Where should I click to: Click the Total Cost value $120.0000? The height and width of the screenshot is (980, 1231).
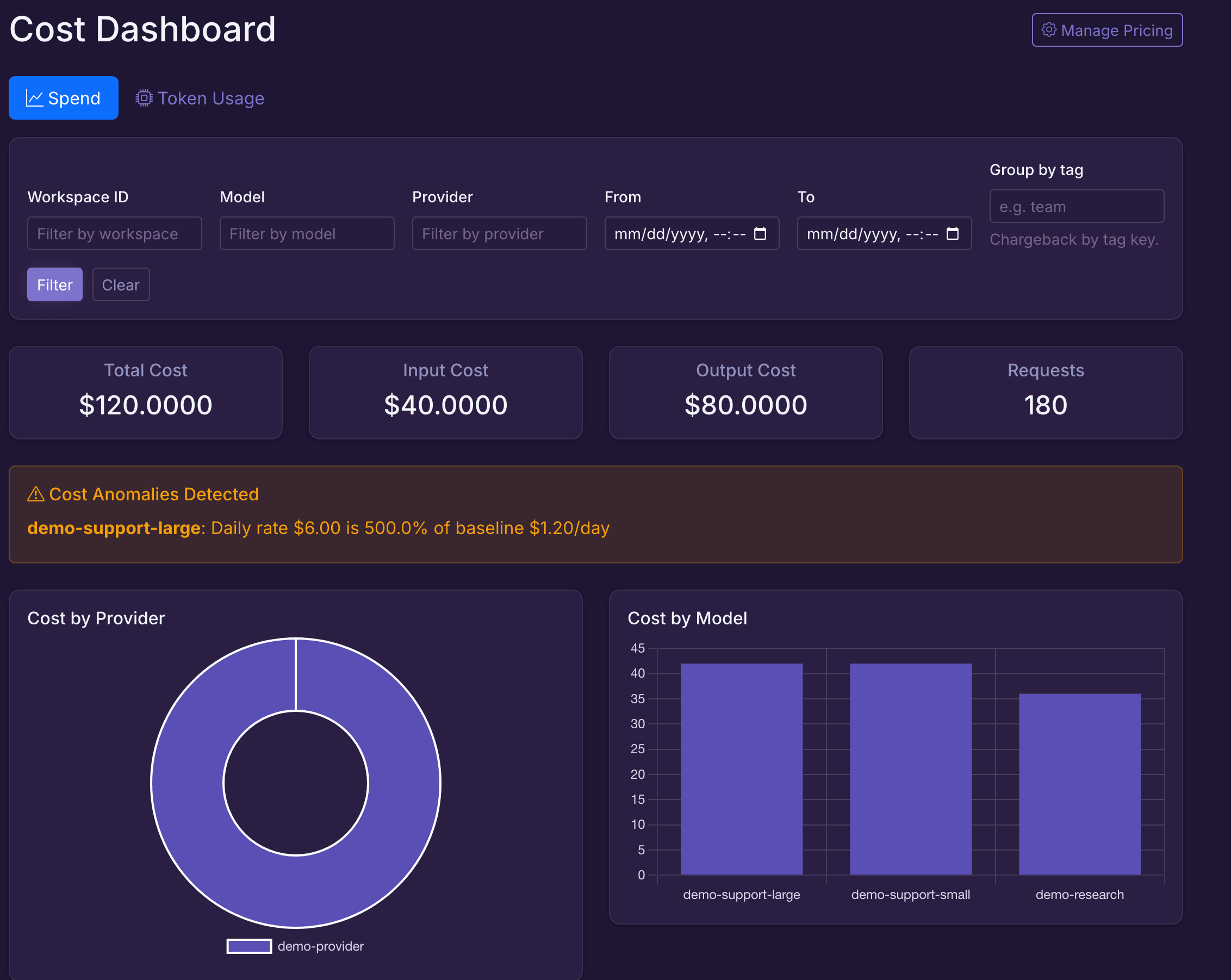146,405
